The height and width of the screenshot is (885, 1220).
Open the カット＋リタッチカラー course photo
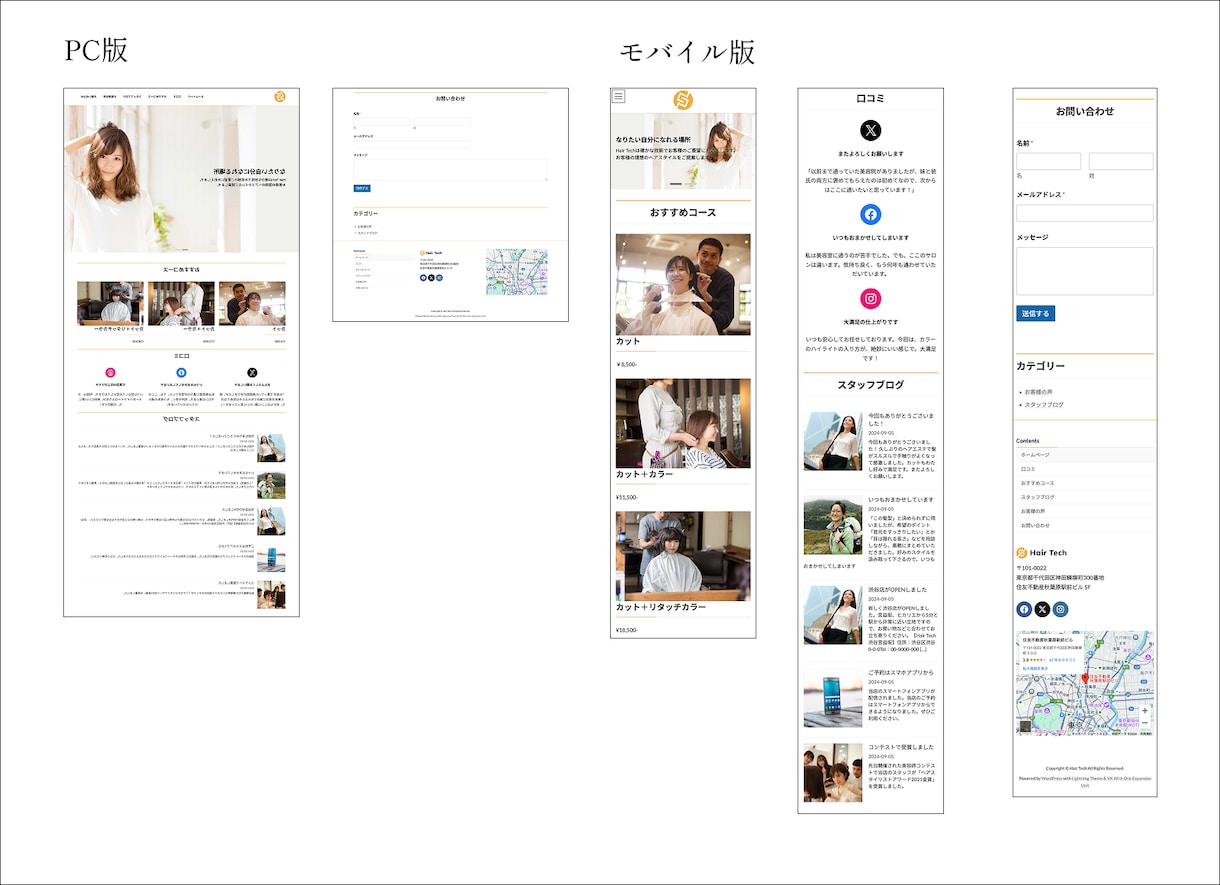click(683, 556)
